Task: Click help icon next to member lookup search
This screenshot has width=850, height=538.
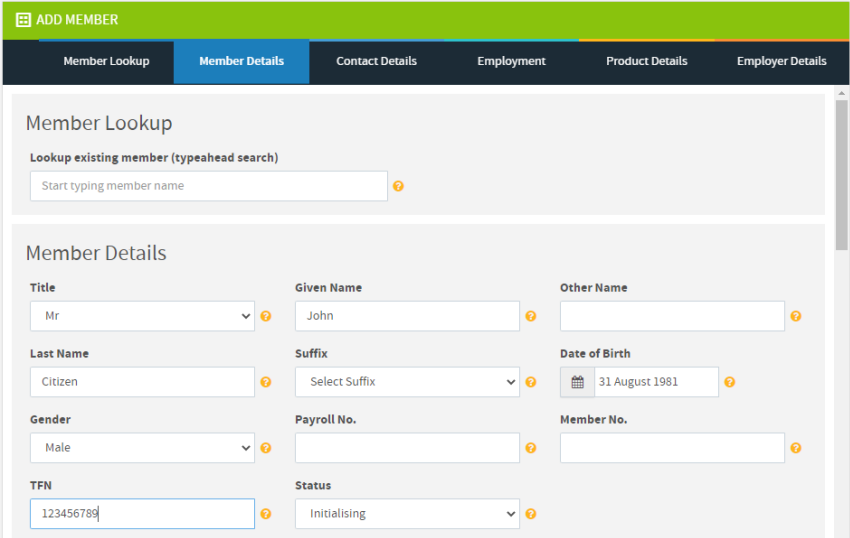Action: click(398, 186)
